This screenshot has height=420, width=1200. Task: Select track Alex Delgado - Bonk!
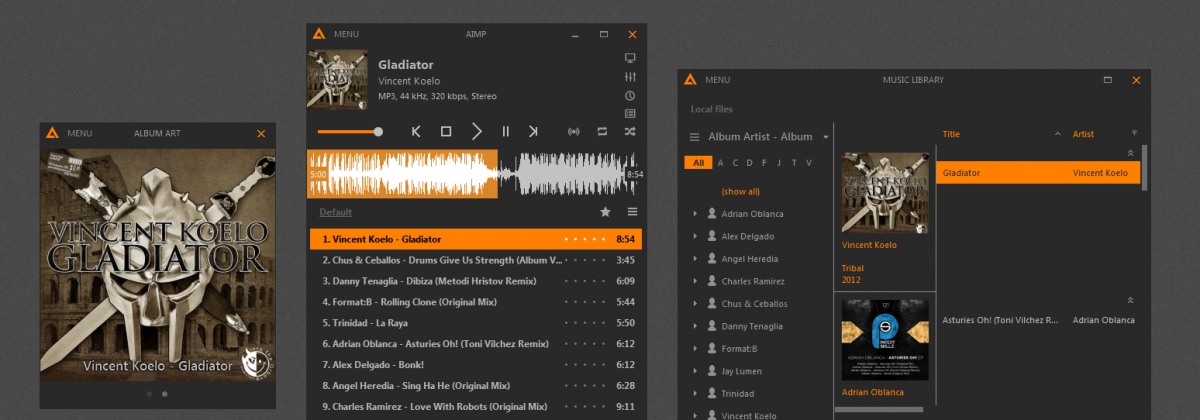click(x=476, y=364)
